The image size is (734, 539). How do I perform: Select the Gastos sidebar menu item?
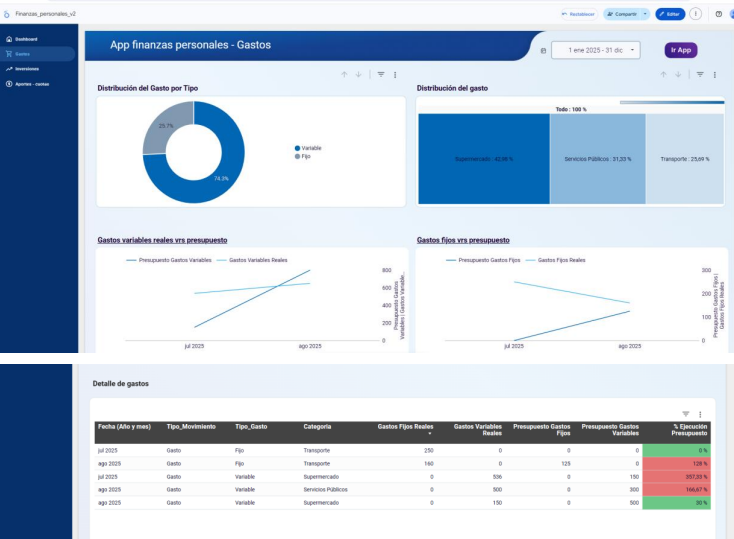37,54
